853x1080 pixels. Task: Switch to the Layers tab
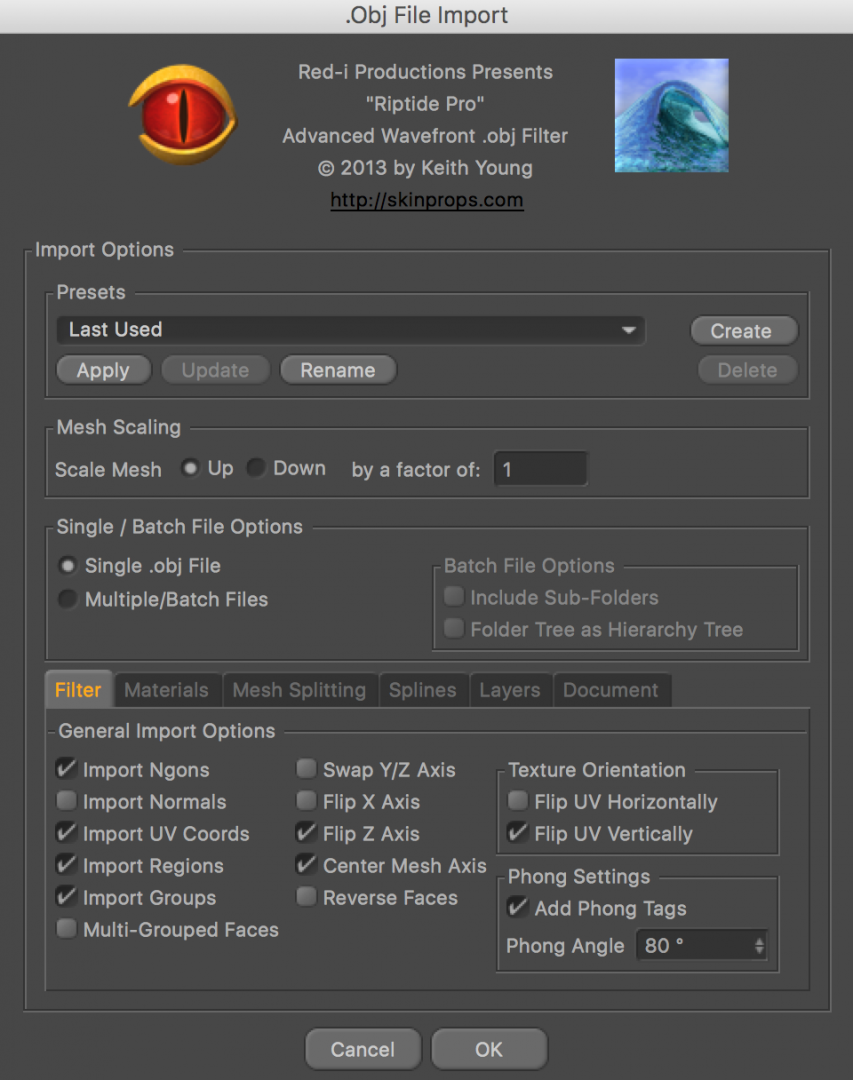coord(510,690)
